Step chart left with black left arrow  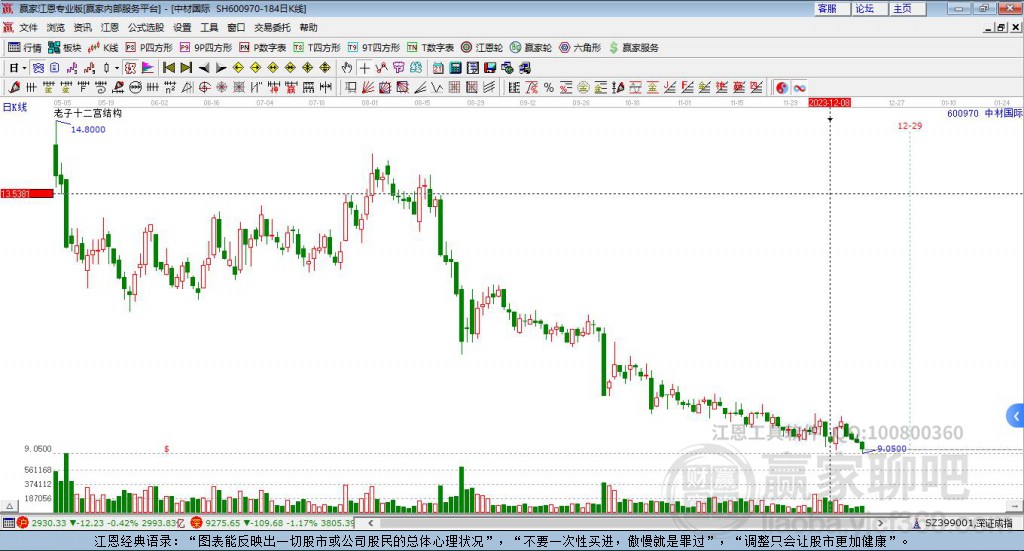pyautogui.click(x=204, y=68)
